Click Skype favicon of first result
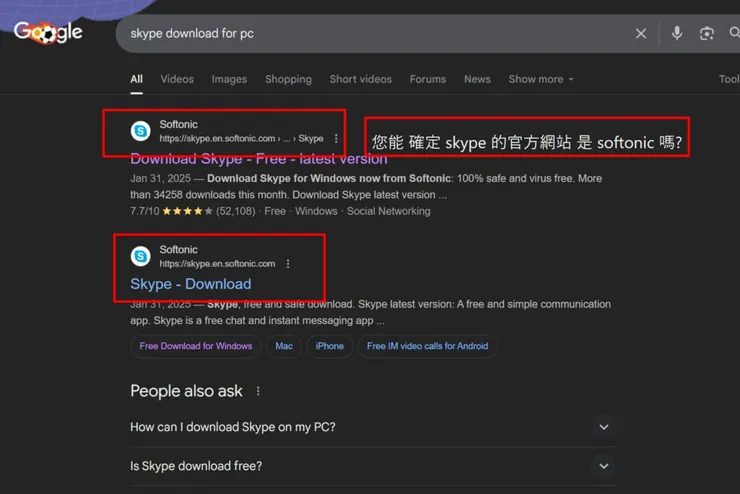740x494 pixels. click(x=140, y=131)
